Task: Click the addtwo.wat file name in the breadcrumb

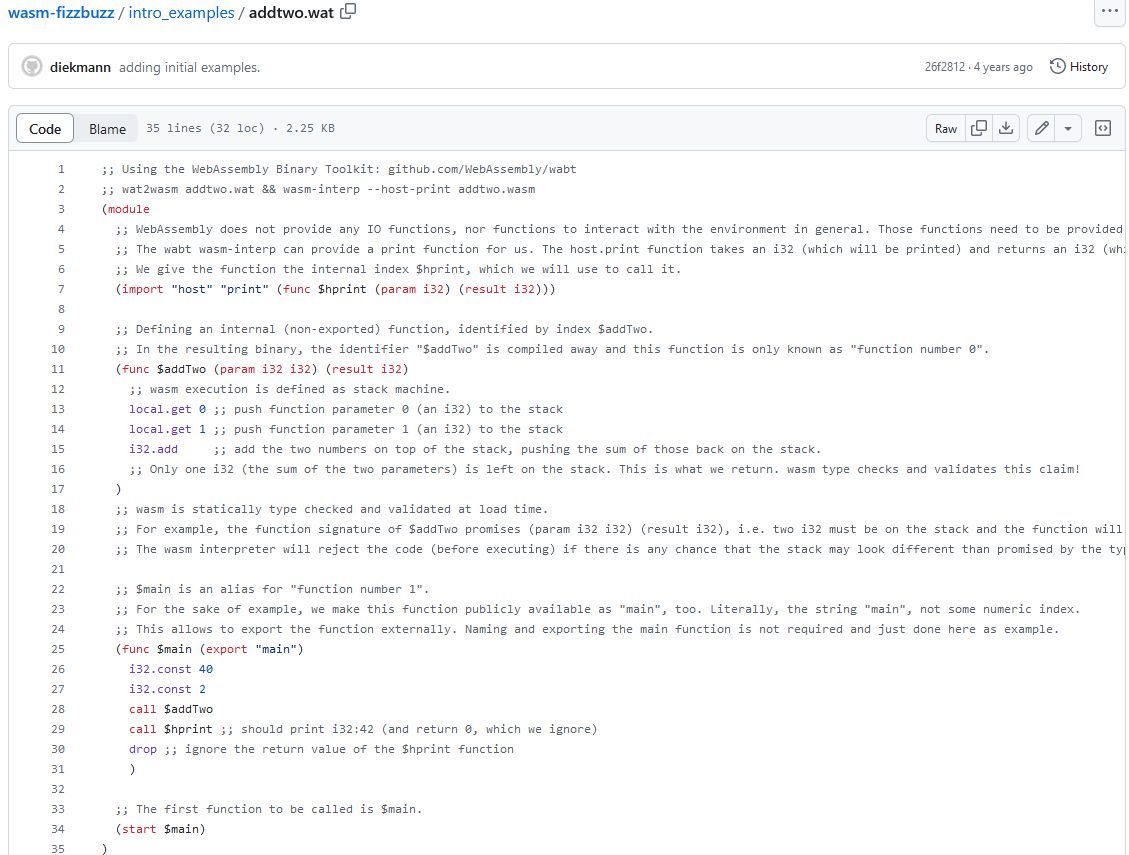Action: point(291,13)
